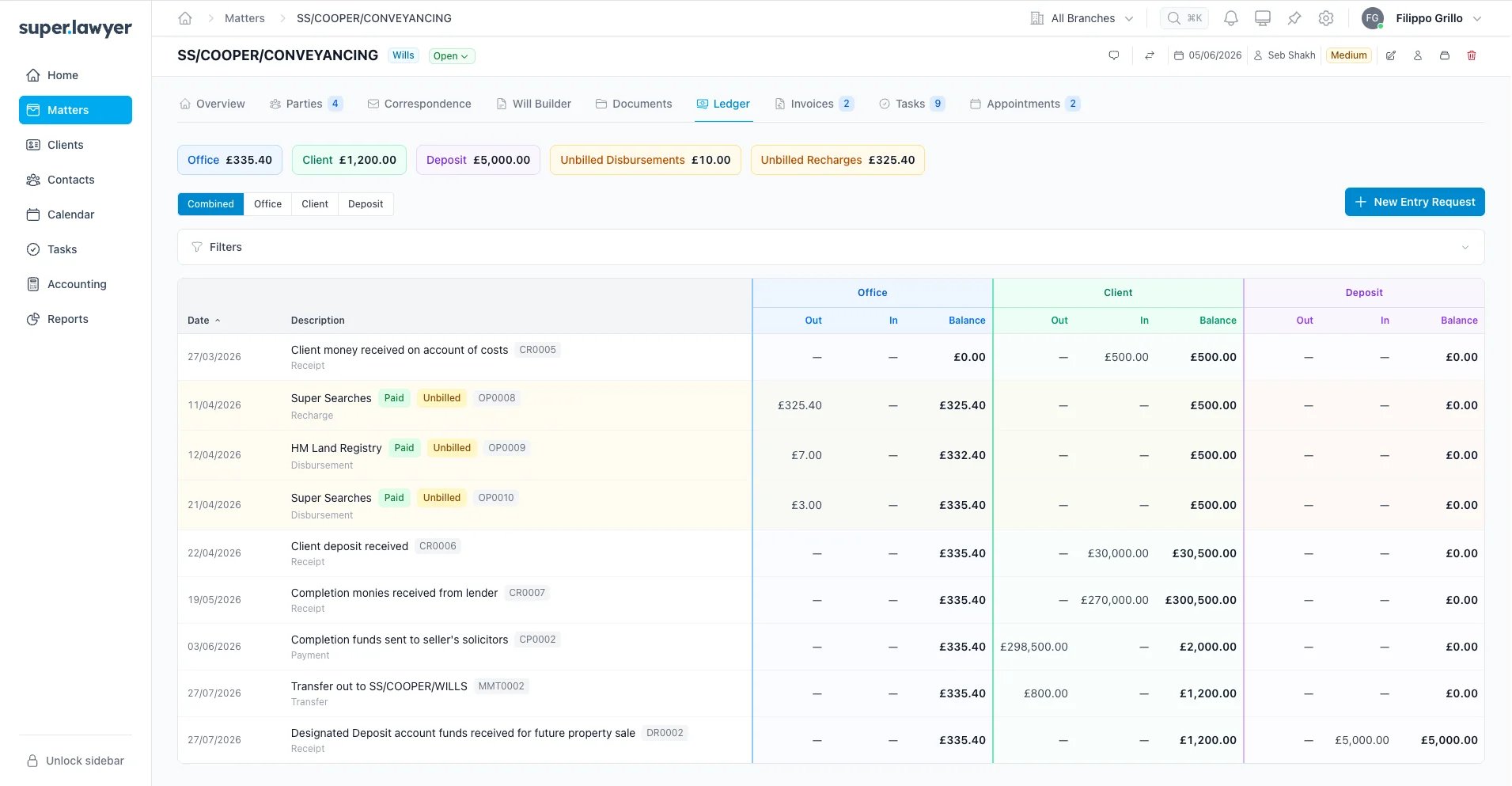The width and height of the screenshot is (1512, 786).
Task: Open the Parties tab
Action: pyautogui.click(x=305, y=104)
